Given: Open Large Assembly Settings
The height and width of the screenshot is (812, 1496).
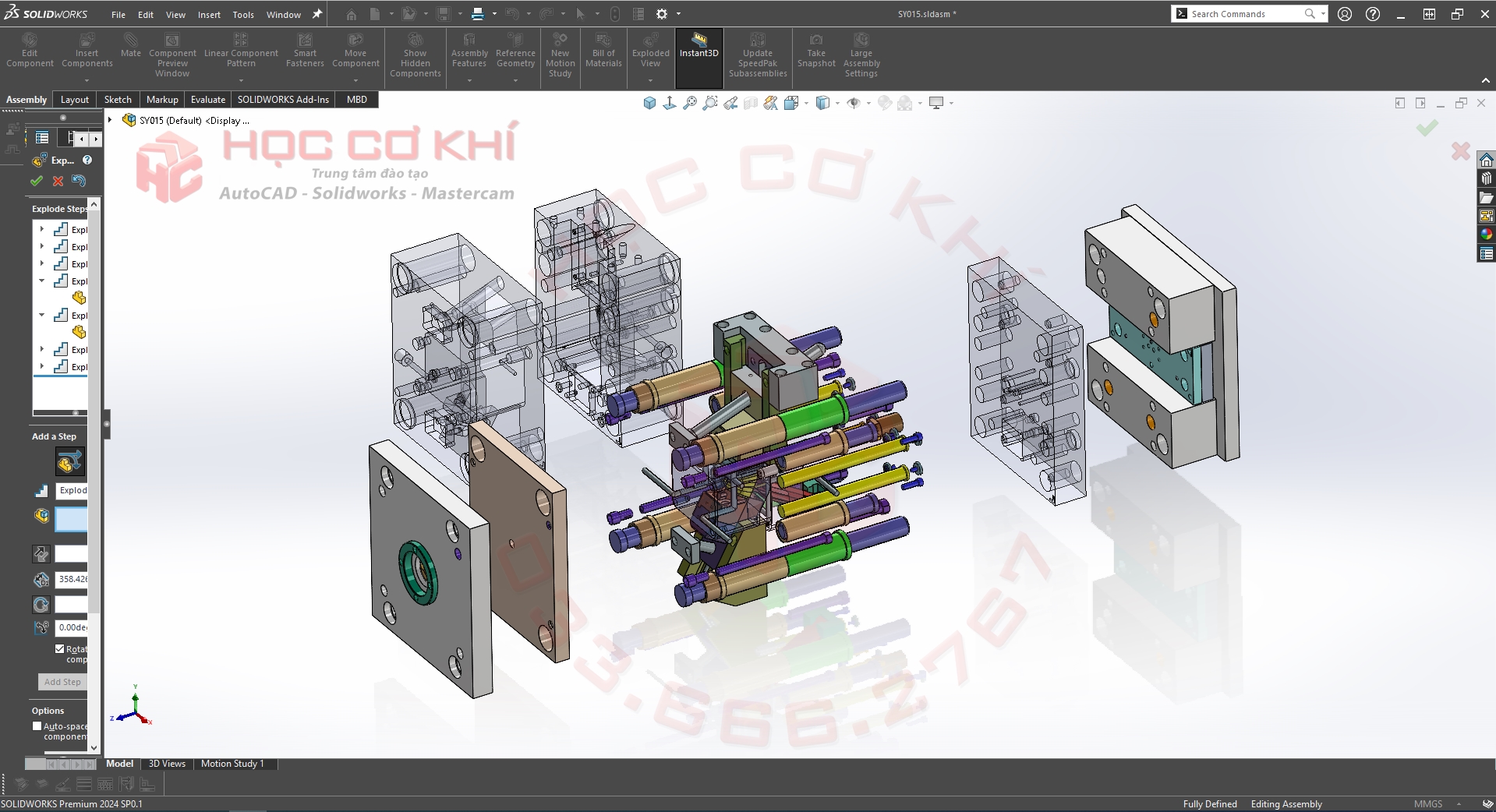Looking at the screenshot, I should coord(861,55).
